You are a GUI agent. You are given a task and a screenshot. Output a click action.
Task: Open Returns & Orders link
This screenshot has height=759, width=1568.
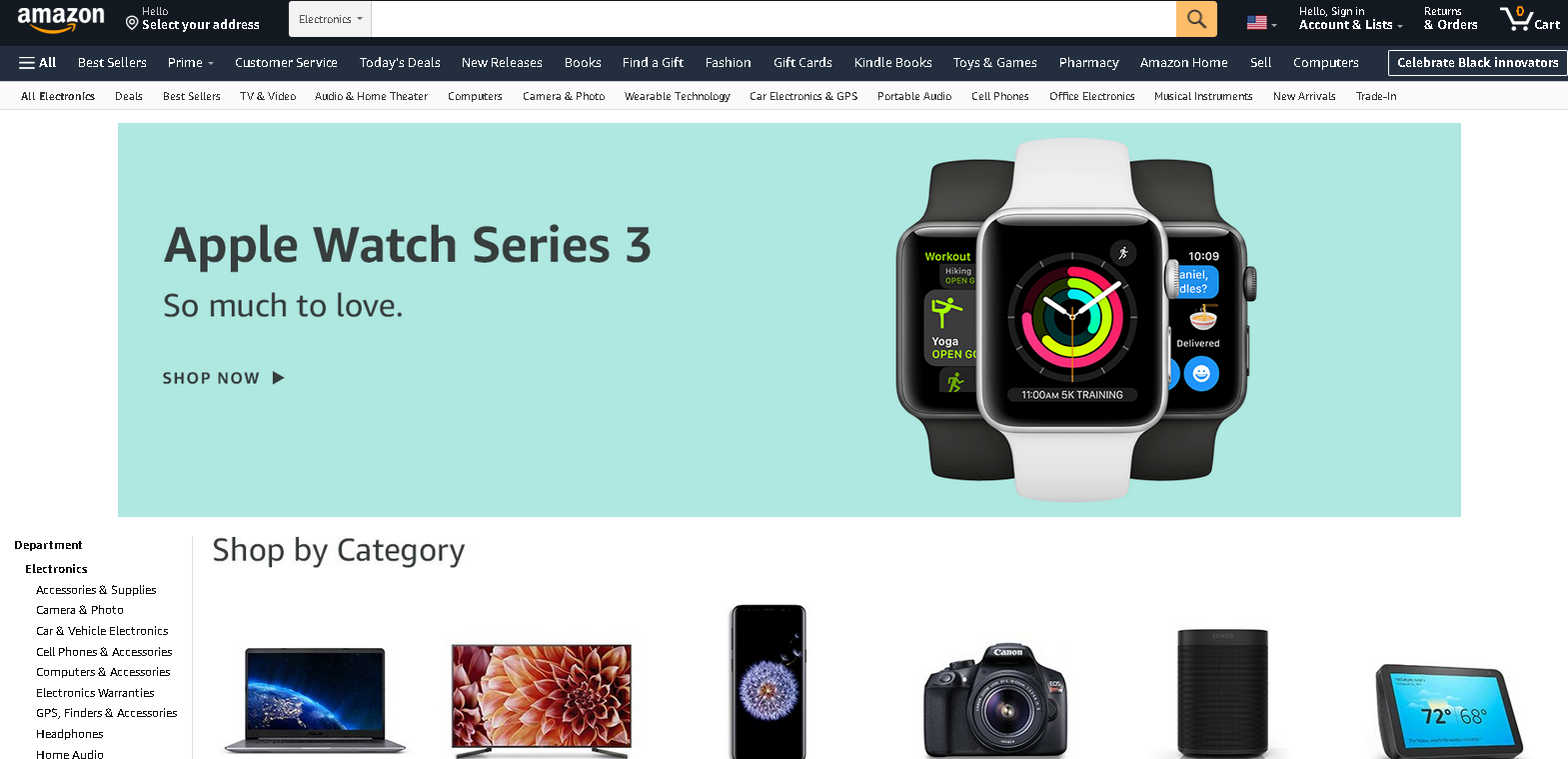tap(1450, 19)
